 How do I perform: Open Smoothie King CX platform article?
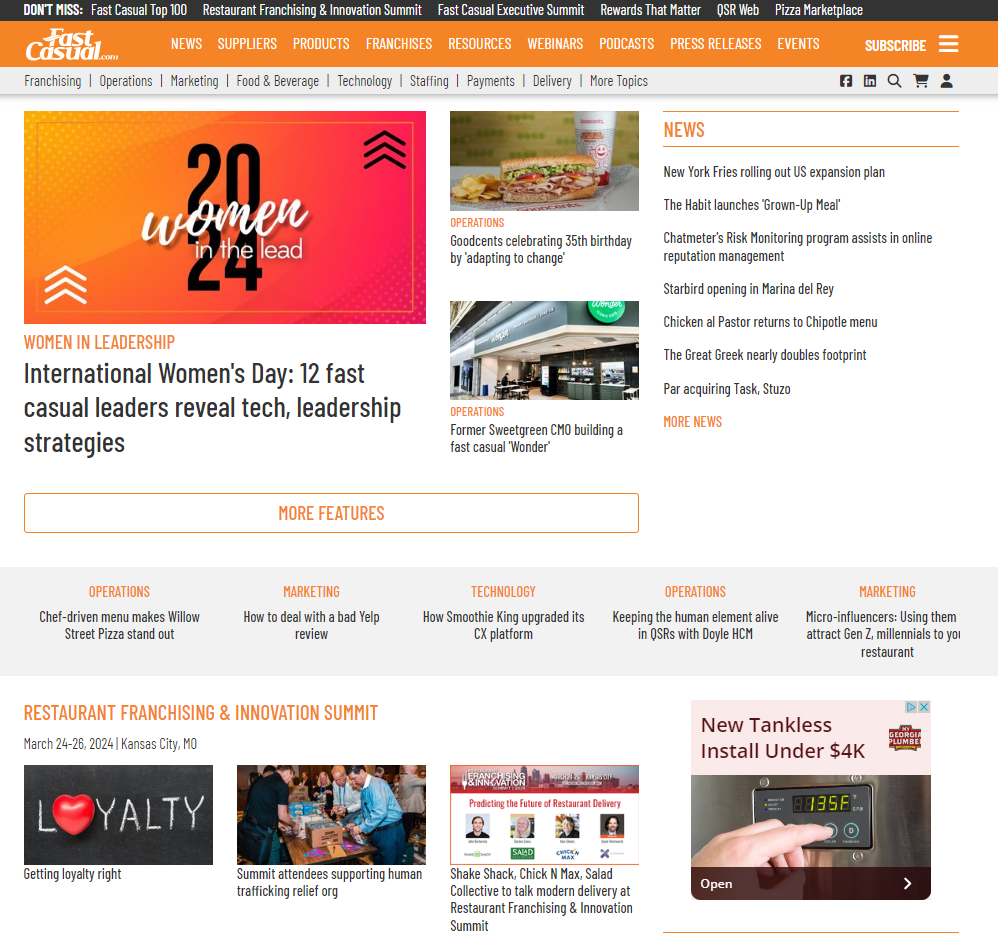point(503,626)
